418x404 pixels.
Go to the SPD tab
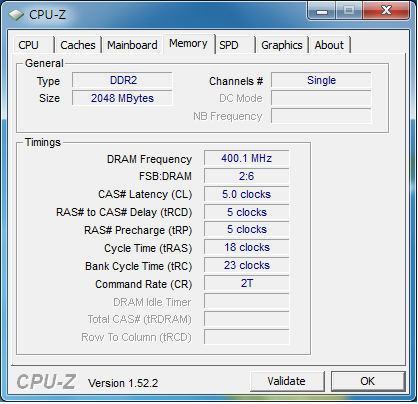point(234,45)
